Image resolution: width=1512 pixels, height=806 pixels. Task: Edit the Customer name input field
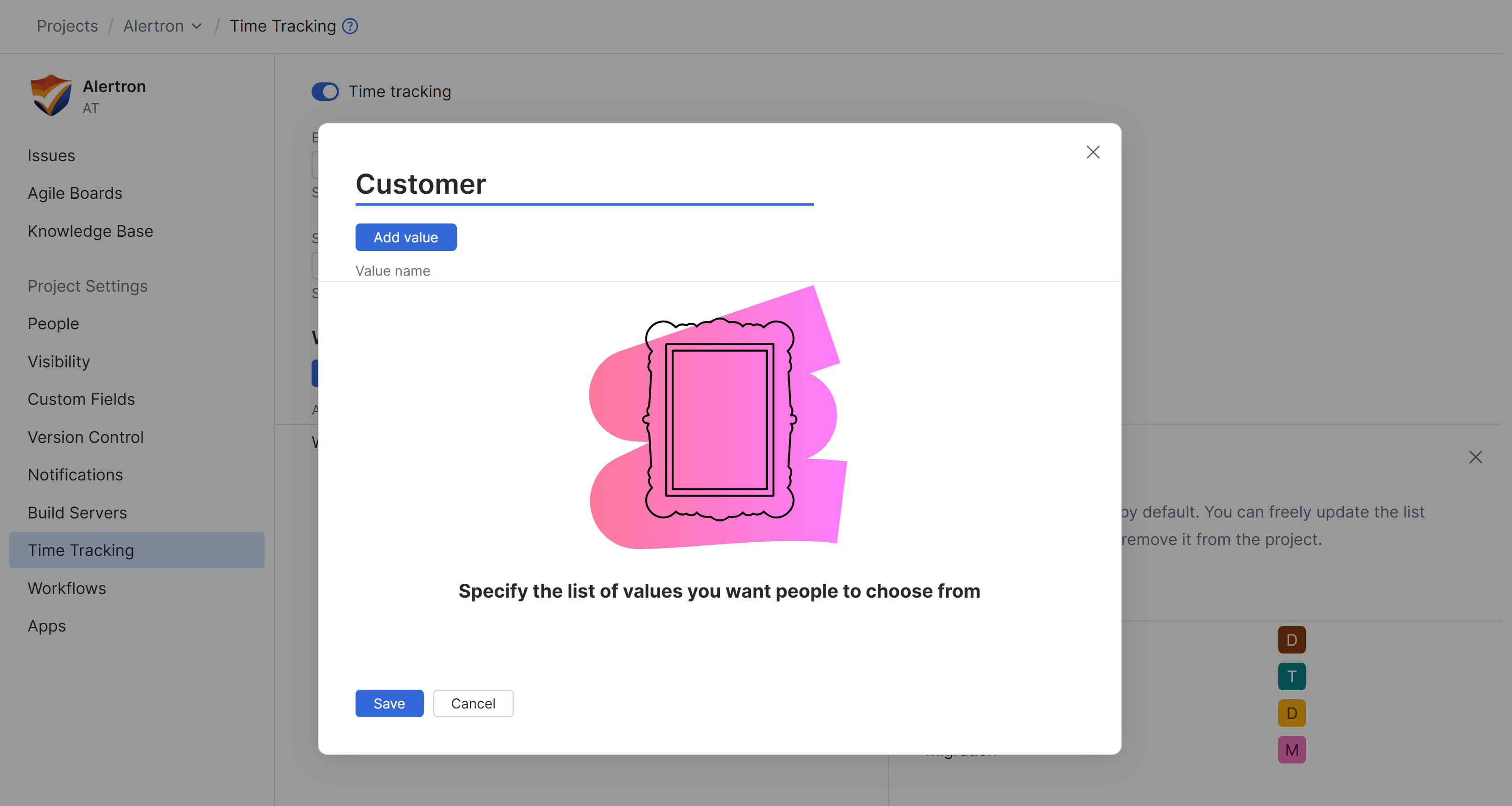[583, 184]
